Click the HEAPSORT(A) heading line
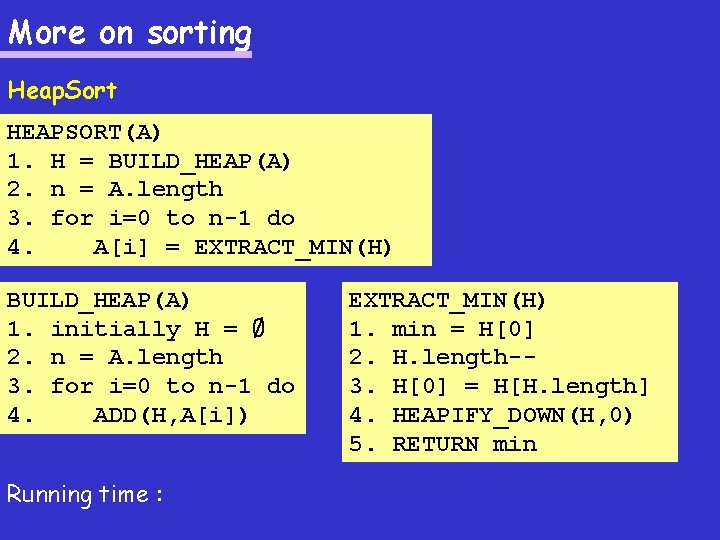 tap(83, 133)
